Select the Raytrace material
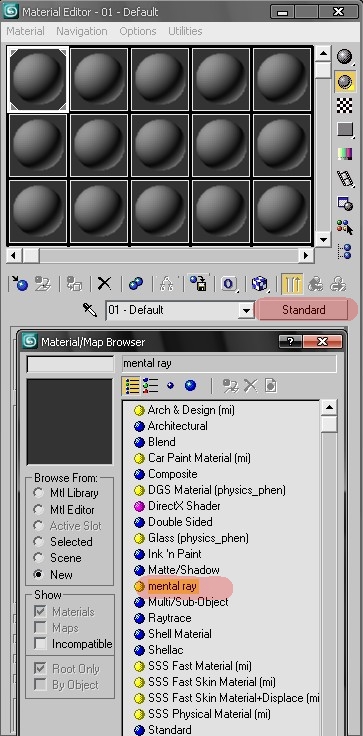Viewport: 363px width, 736px height. click(169, 618)
